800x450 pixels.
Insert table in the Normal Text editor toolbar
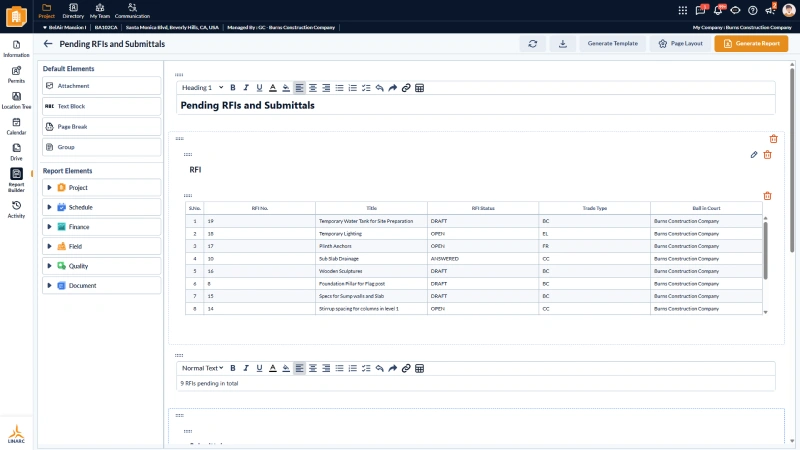[x=419, y=368]
